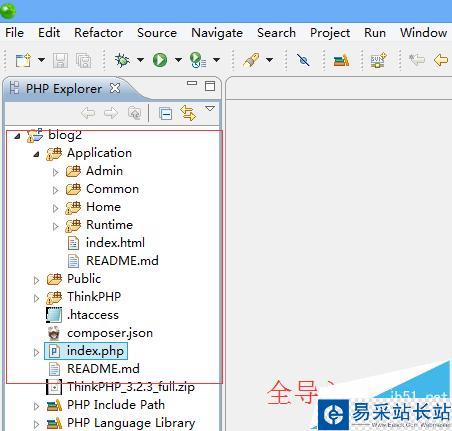
Task: Select the PHP Include Path entry
Action: tap(116, 405)
